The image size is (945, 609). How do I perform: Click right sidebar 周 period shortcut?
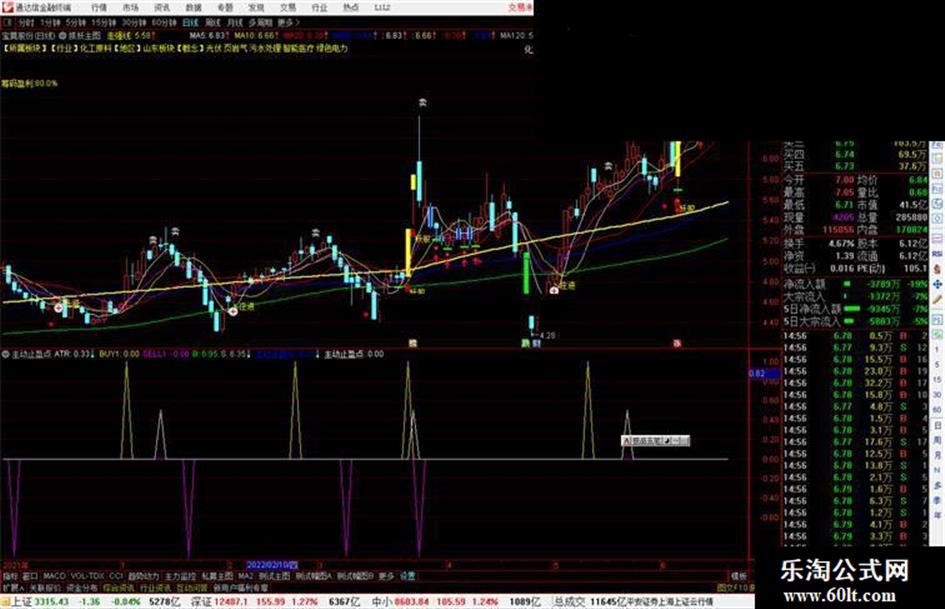pyautogui.click(x=937, y=440)
